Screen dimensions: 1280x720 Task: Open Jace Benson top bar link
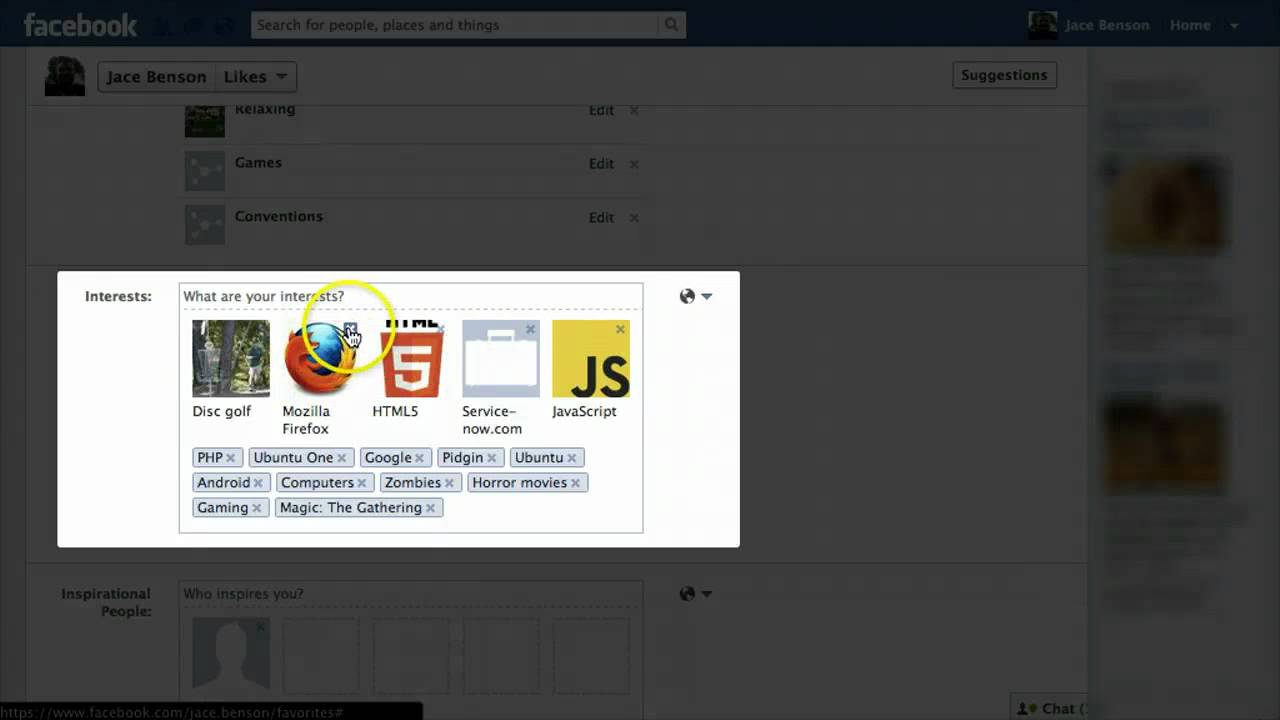(x=1107, y=25)
